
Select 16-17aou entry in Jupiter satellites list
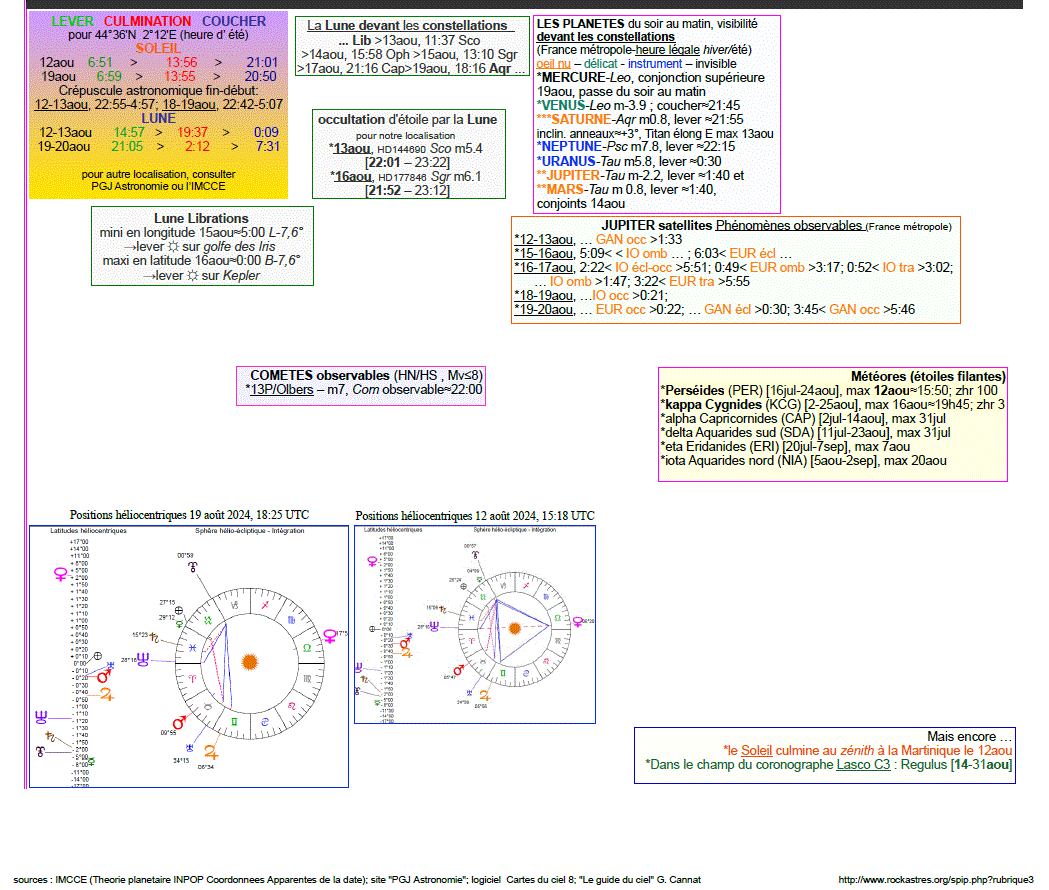[543, 268]
